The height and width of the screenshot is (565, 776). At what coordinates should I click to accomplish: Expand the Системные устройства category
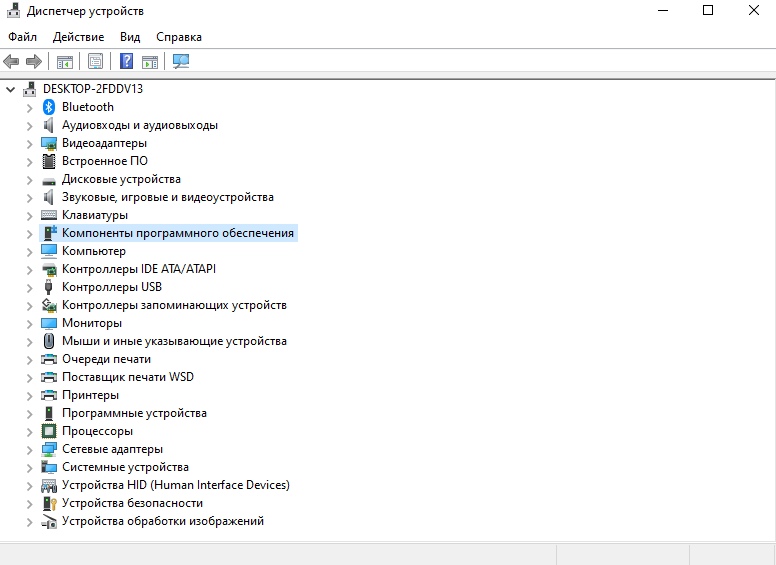(x=29, y=468)
